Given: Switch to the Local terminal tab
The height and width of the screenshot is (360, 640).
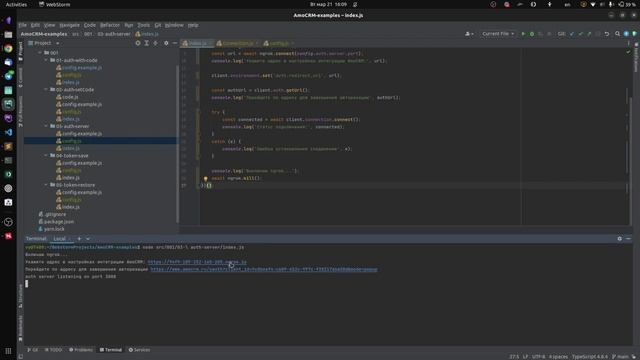Looking at the screenshot, I should [x=60, y=239].
